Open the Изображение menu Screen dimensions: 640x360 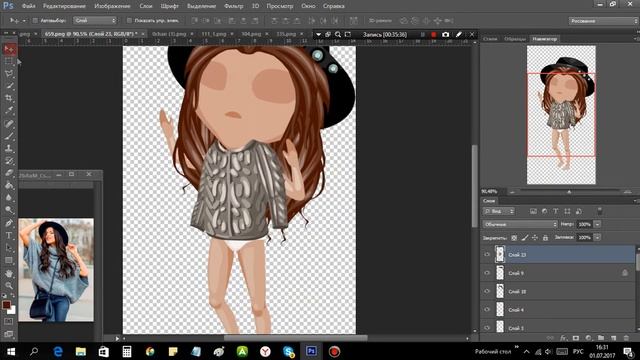tap(112, 6)
